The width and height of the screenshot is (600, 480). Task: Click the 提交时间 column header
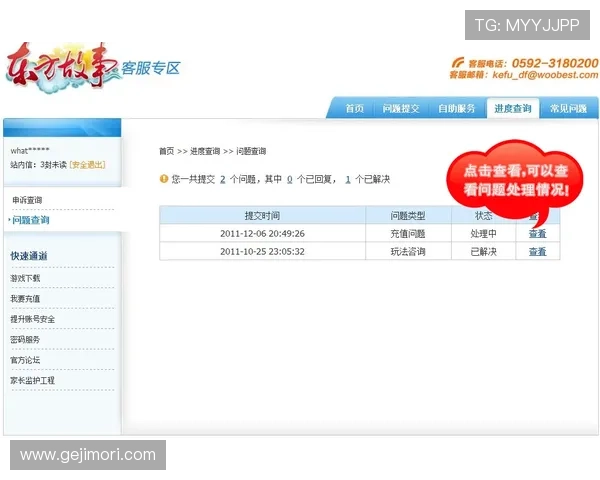[262, 216]
